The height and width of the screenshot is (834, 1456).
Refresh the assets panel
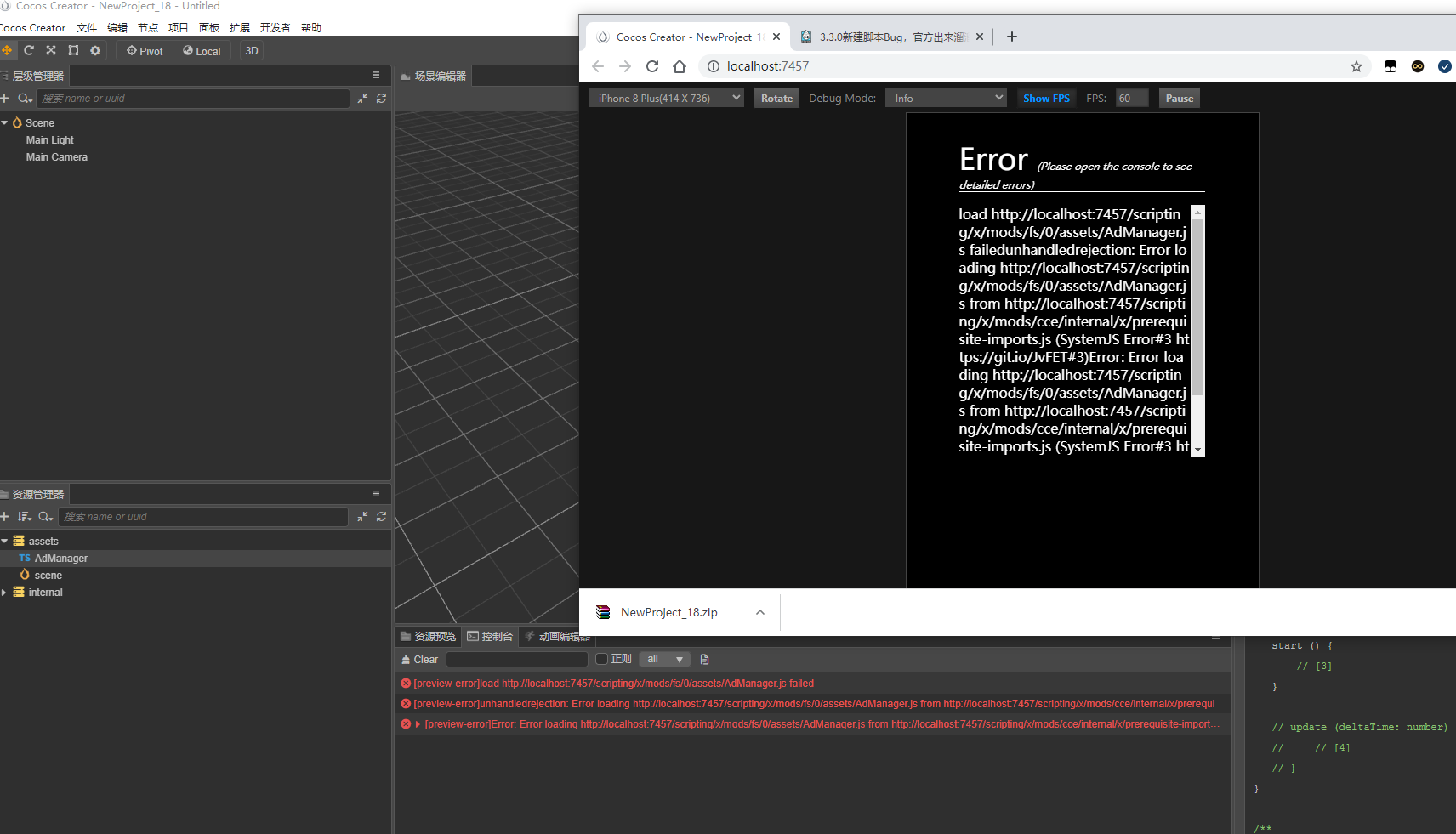pyautogui.click(x=381, y=517)
